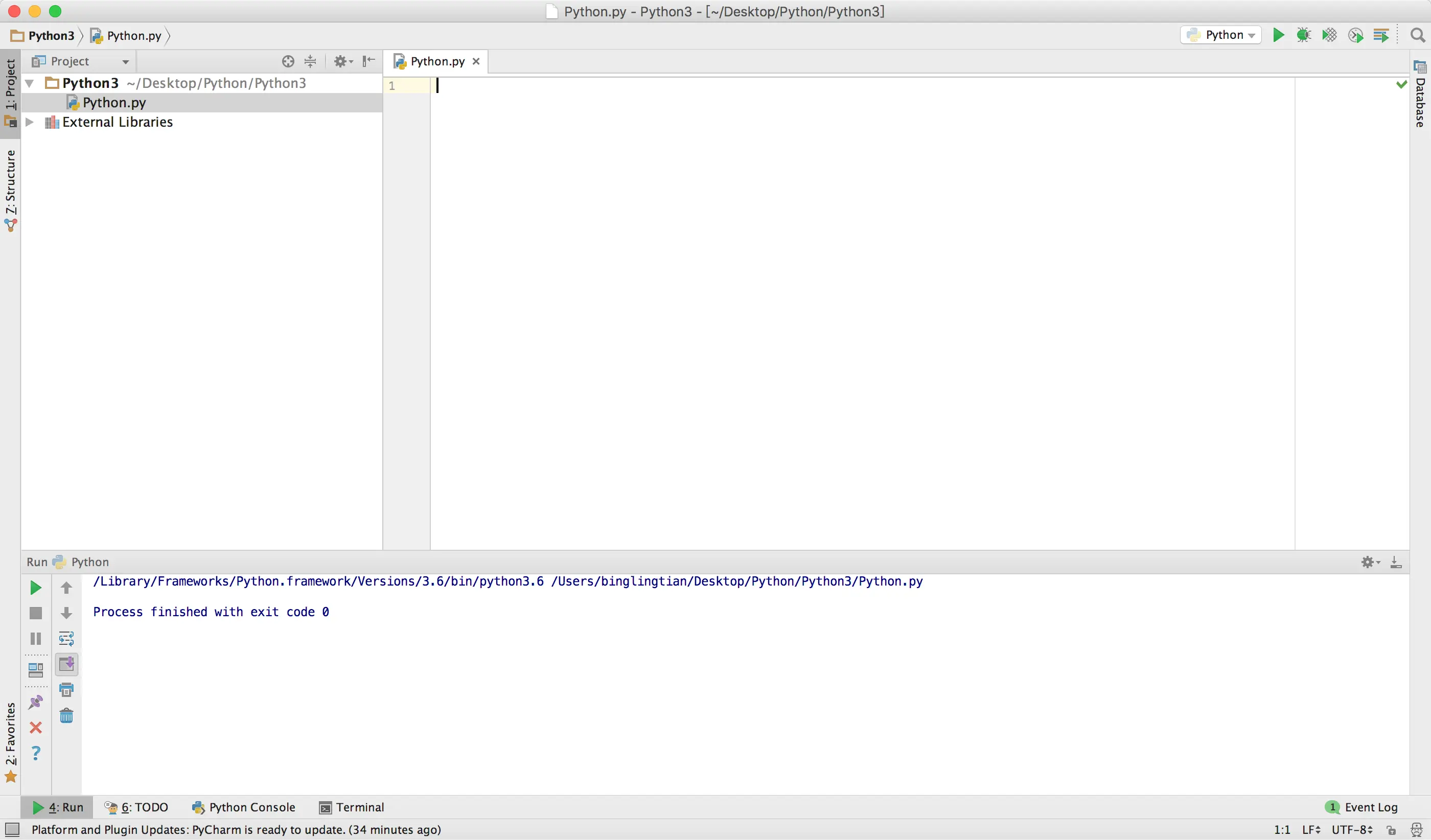Click the green Run button in the top toolbar
Viewport: 1431px width, 840px height.
[1278, 35]
